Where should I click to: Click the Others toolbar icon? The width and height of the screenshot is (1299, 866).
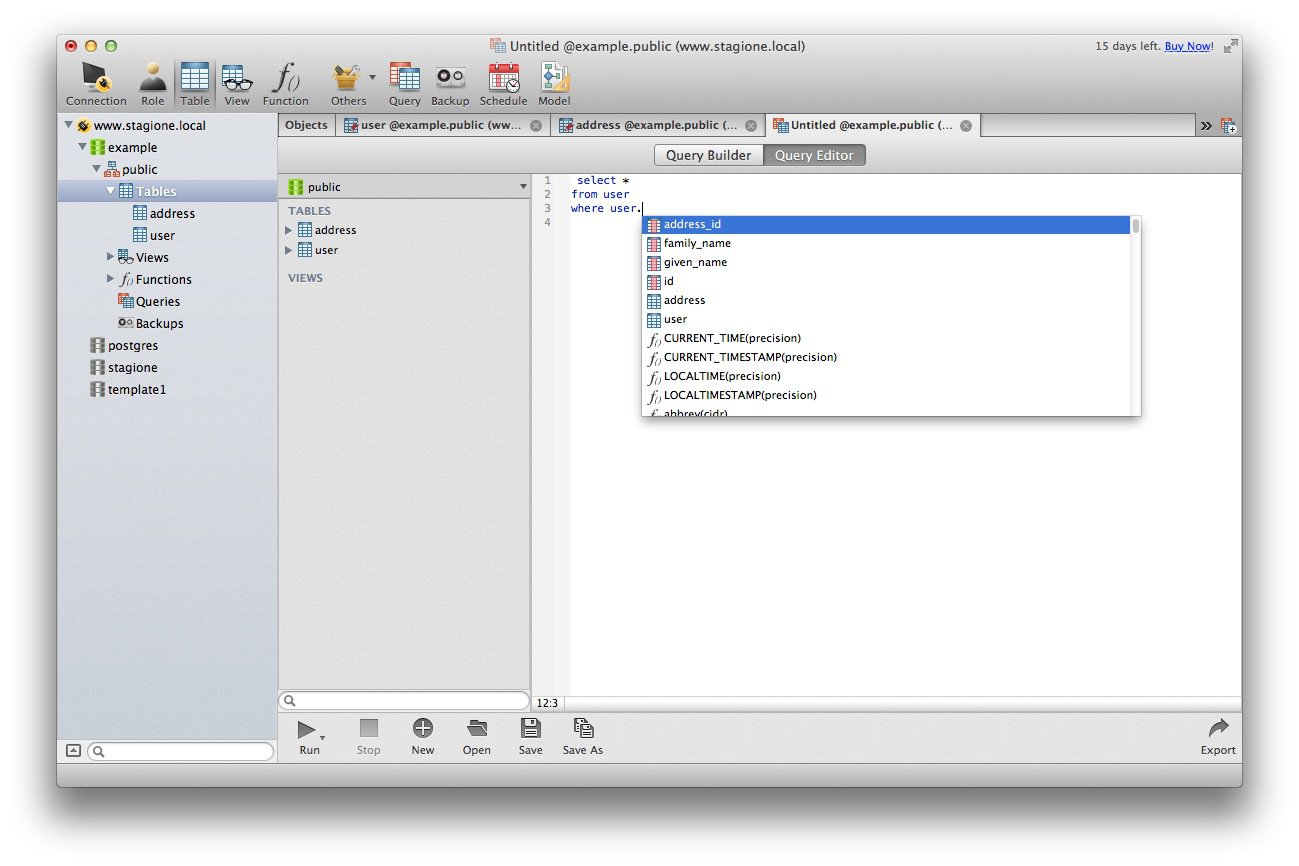[348, 84]
